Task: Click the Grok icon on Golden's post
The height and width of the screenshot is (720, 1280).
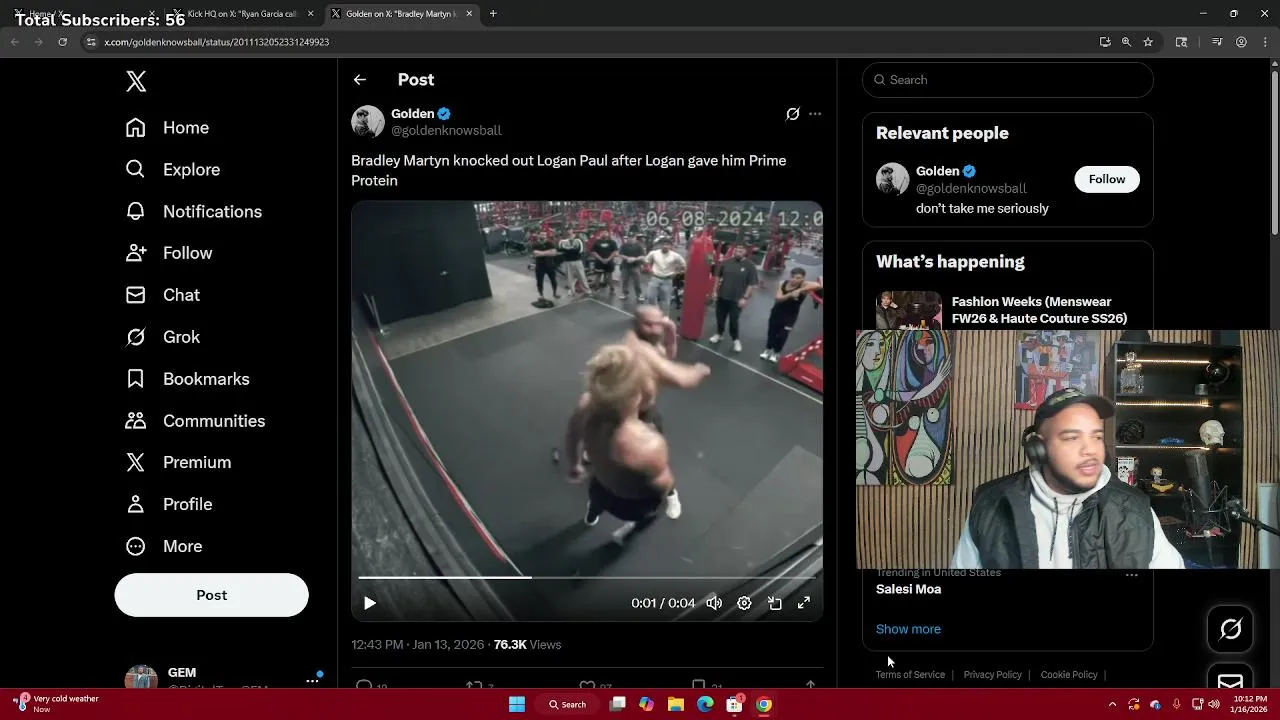Action: pos(793,114)
